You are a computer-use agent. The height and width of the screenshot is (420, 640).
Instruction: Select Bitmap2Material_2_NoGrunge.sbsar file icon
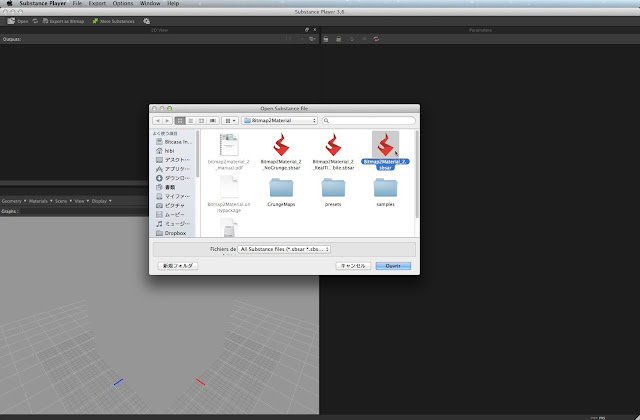281,144
